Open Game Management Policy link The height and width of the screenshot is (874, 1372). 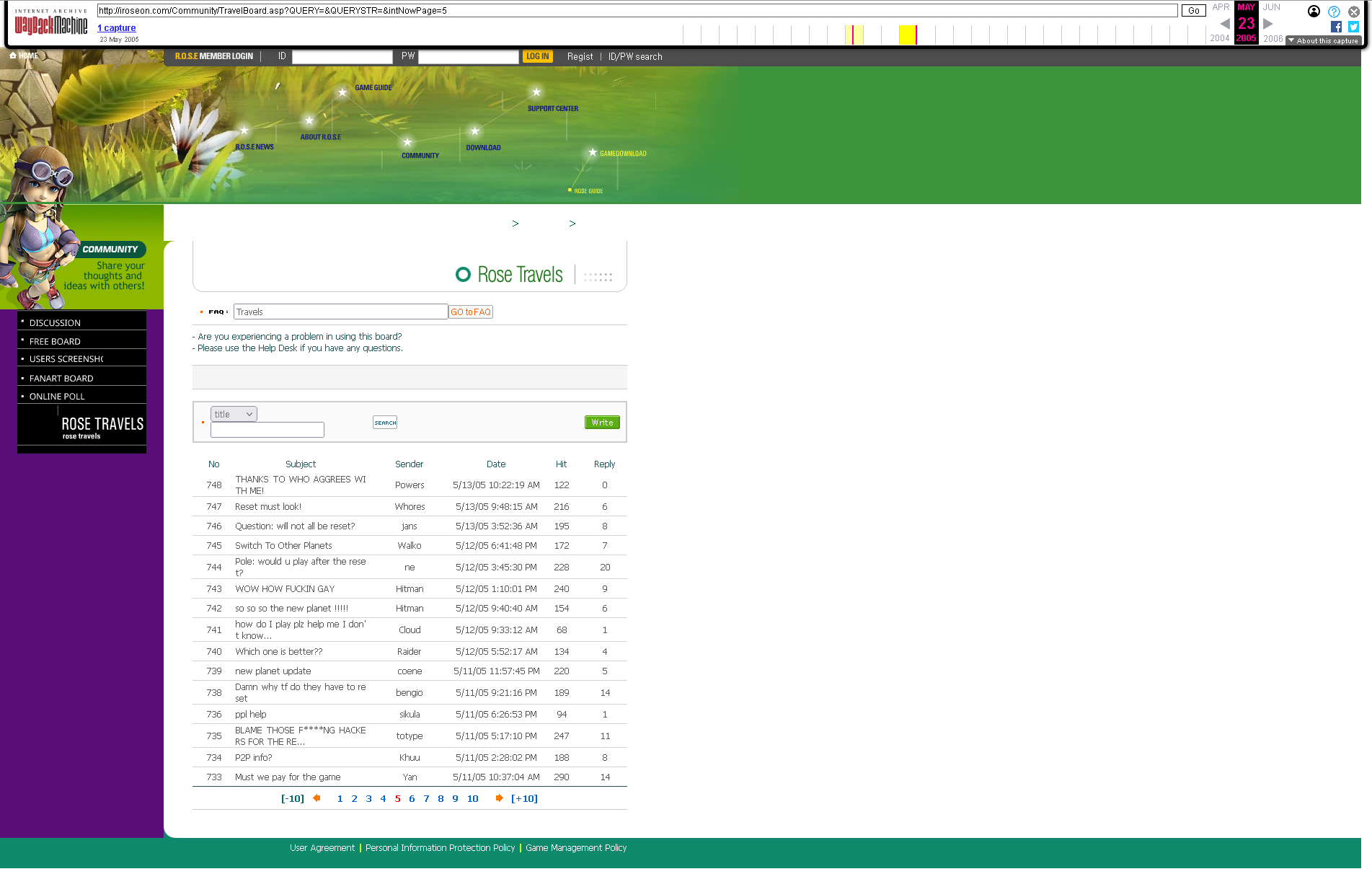point(576,848)
